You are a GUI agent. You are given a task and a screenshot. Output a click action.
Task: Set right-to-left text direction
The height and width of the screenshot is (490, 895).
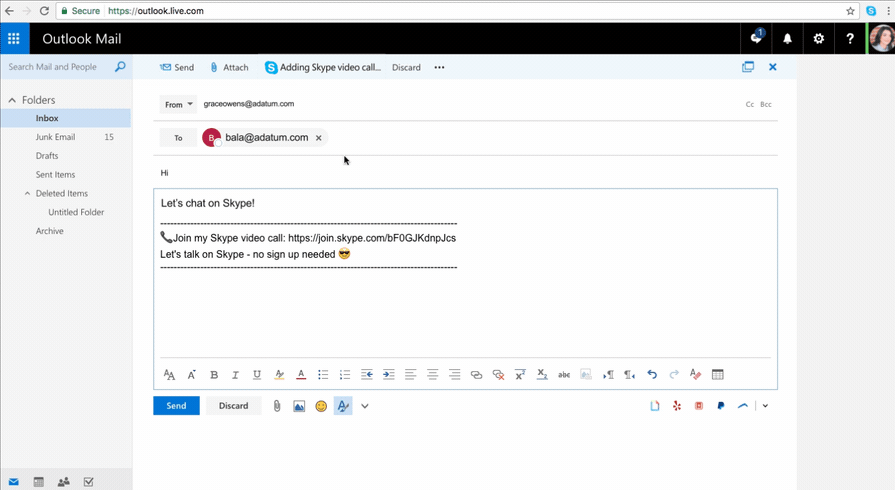point(630,375)
